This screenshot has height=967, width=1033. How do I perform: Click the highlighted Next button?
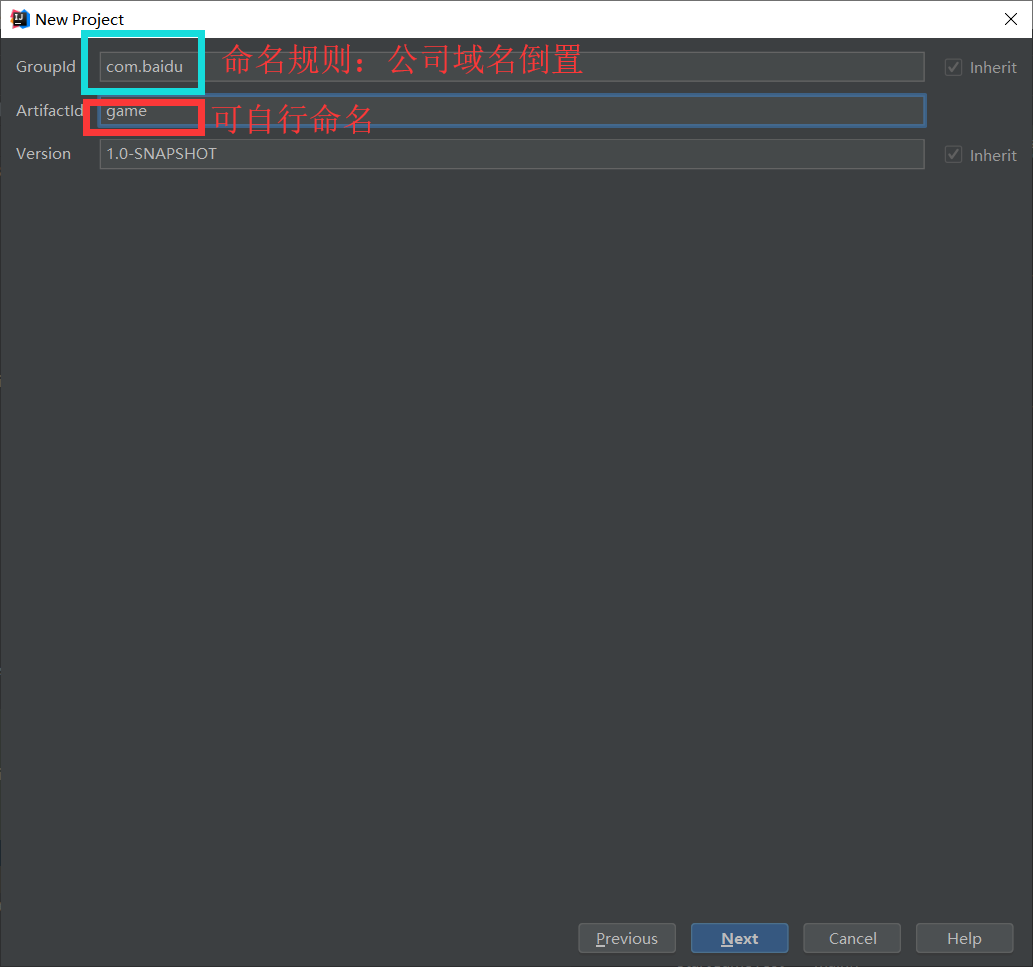coord(739,938)
